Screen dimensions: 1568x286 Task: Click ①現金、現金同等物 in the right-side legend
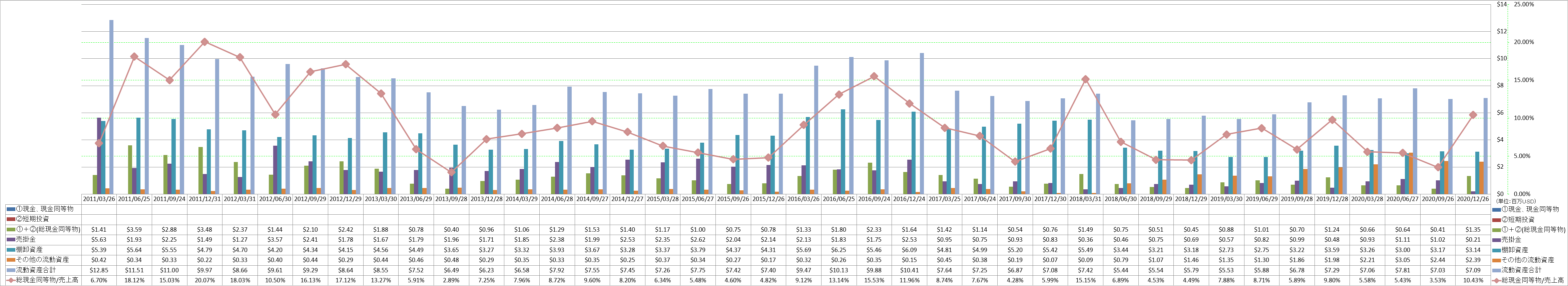(1530, 209)
